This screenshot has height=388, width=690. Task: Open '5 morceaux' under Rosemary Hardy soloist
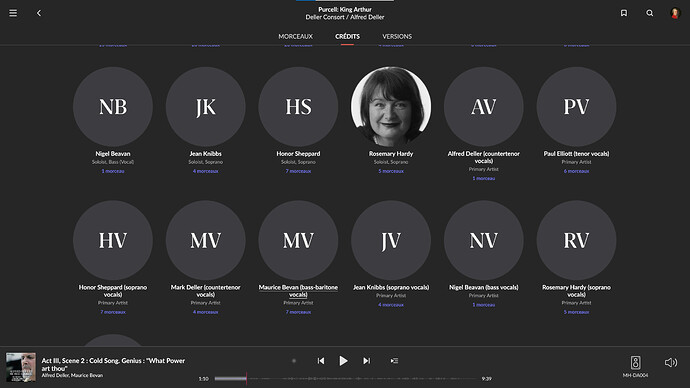(391, 171)
